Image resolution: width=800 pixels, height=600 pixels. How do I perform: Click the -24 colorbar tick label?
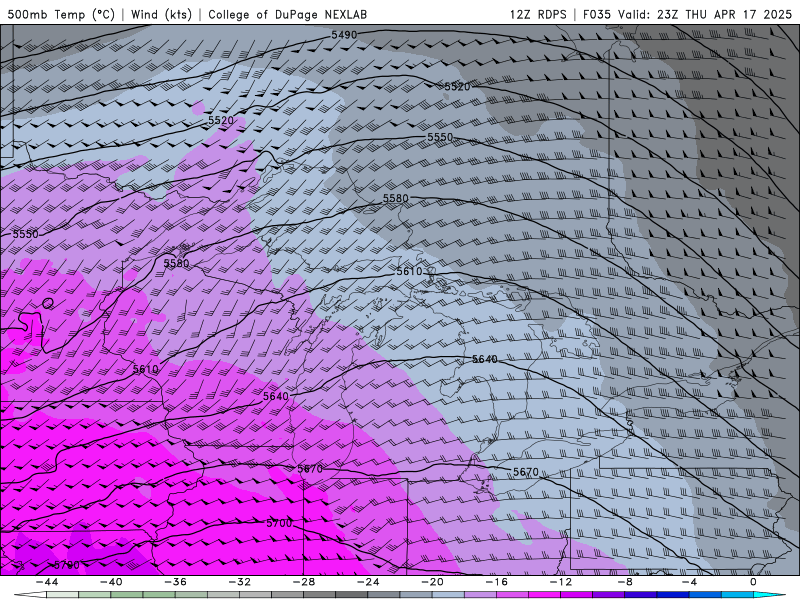[368, 582]
